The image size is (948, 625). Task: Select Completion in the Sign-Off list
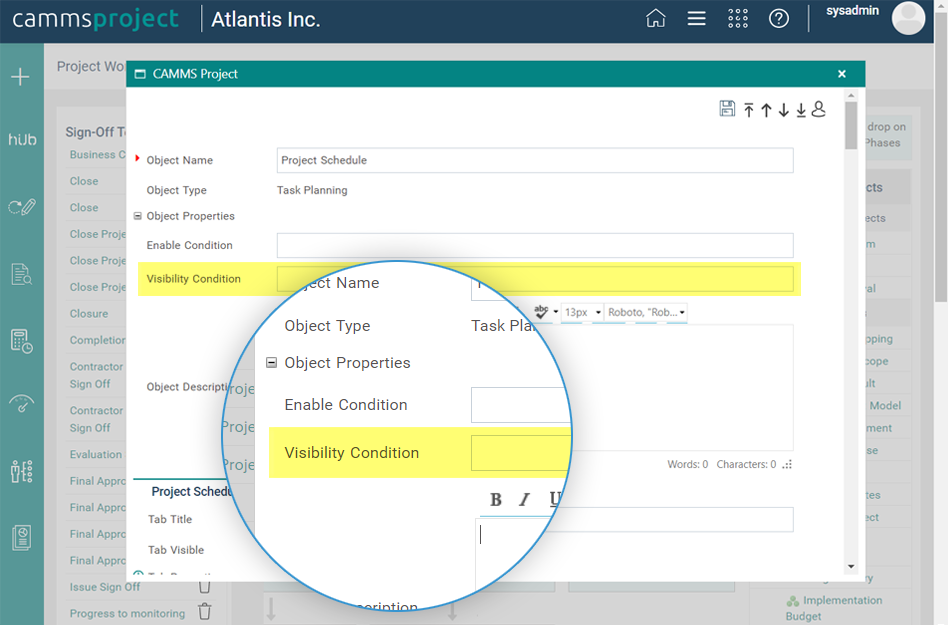coord(97,340)
